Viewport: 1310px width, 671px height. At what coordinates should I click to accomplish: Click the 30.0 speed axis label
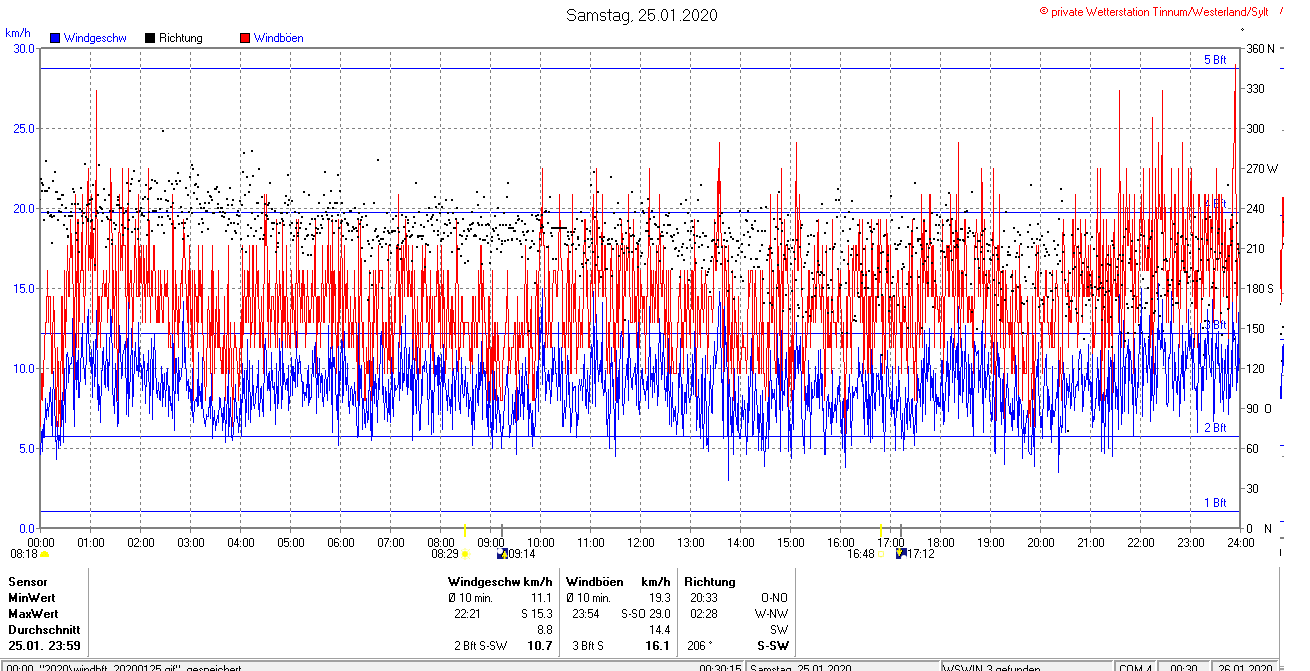pyautogui.click(x=22, y=48)
